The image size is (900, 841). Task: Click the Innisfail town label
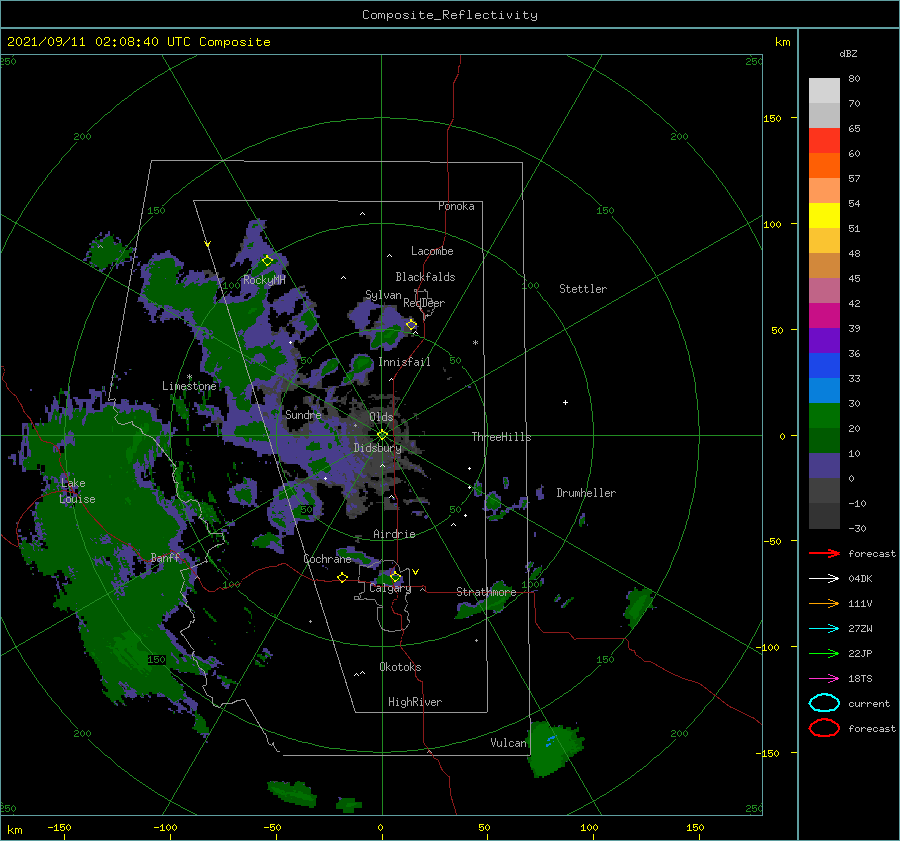point(404,362)
